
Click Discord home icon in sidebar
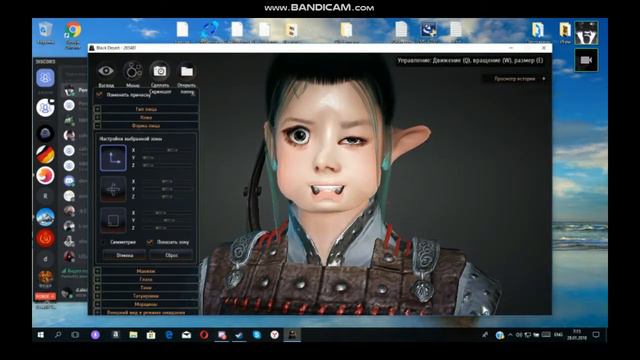(x=45, y=78)
